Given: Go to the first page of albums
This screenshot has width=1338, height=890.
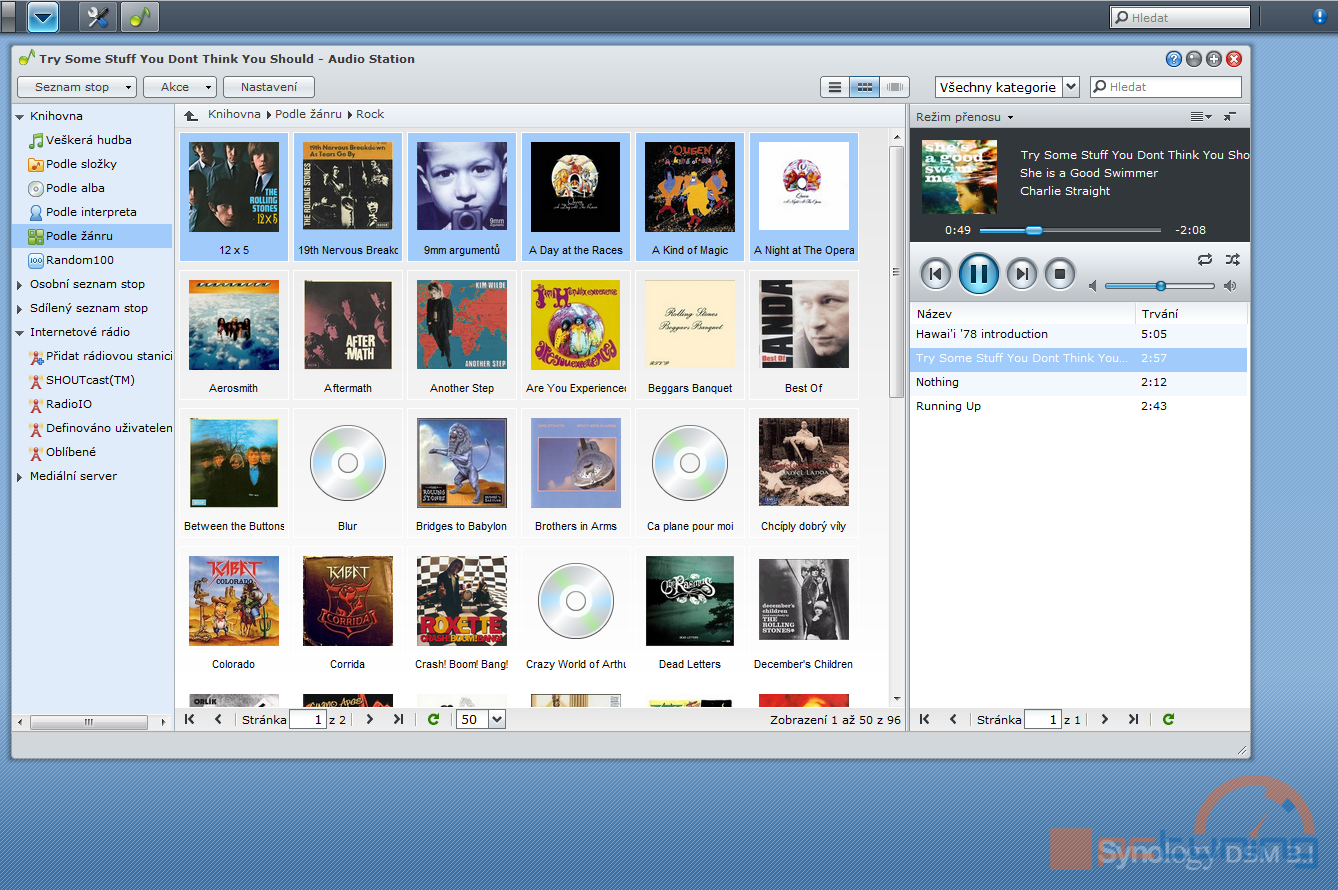Looking at the screenshot, I should (190, 719).
